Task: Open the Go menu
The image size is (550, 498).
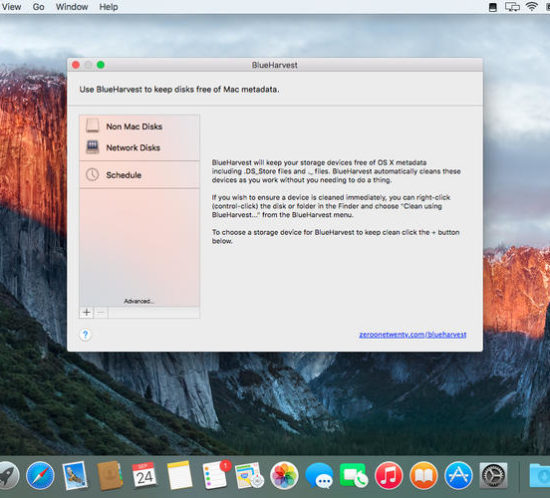Action: click(38, 7)
